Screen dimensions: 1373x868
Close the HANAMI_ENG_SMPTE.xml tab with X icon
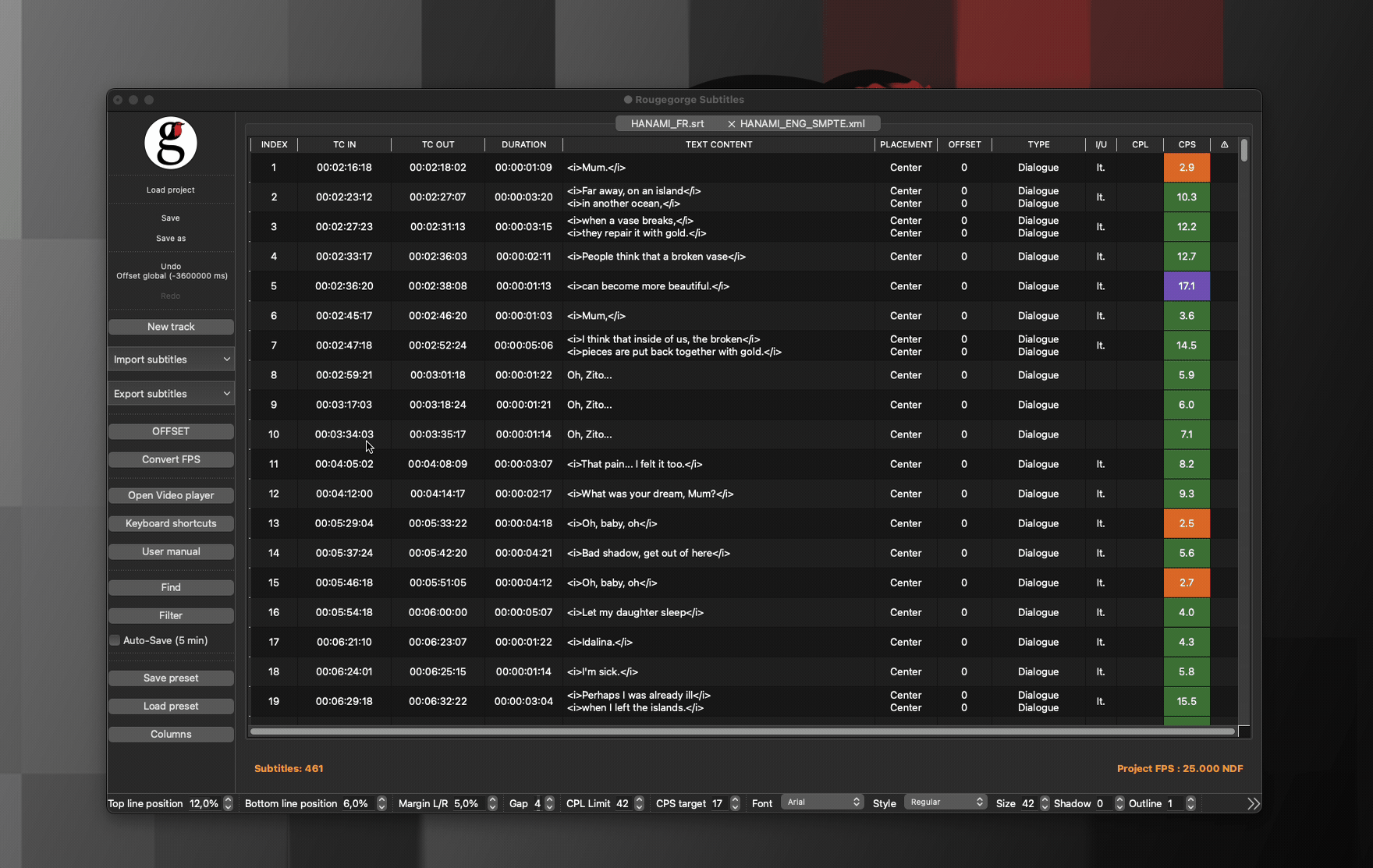tap(731, 124)
